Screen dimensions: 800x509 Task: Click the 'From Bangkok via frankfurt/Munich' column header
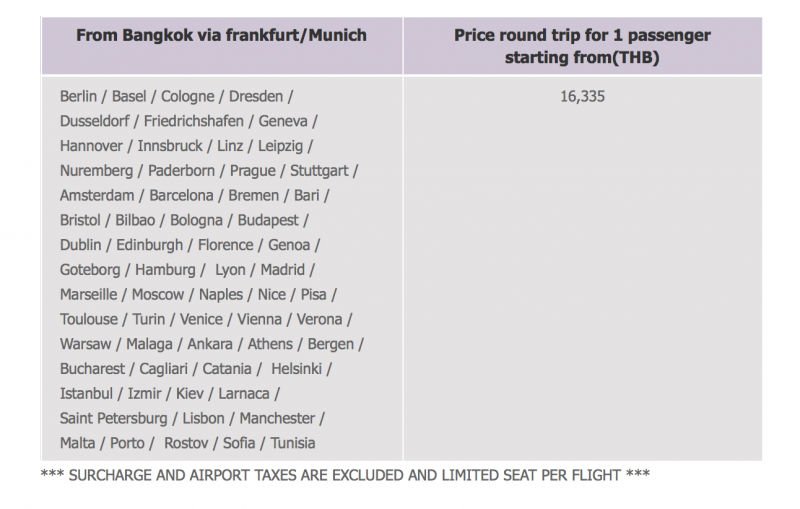(221, 36)
